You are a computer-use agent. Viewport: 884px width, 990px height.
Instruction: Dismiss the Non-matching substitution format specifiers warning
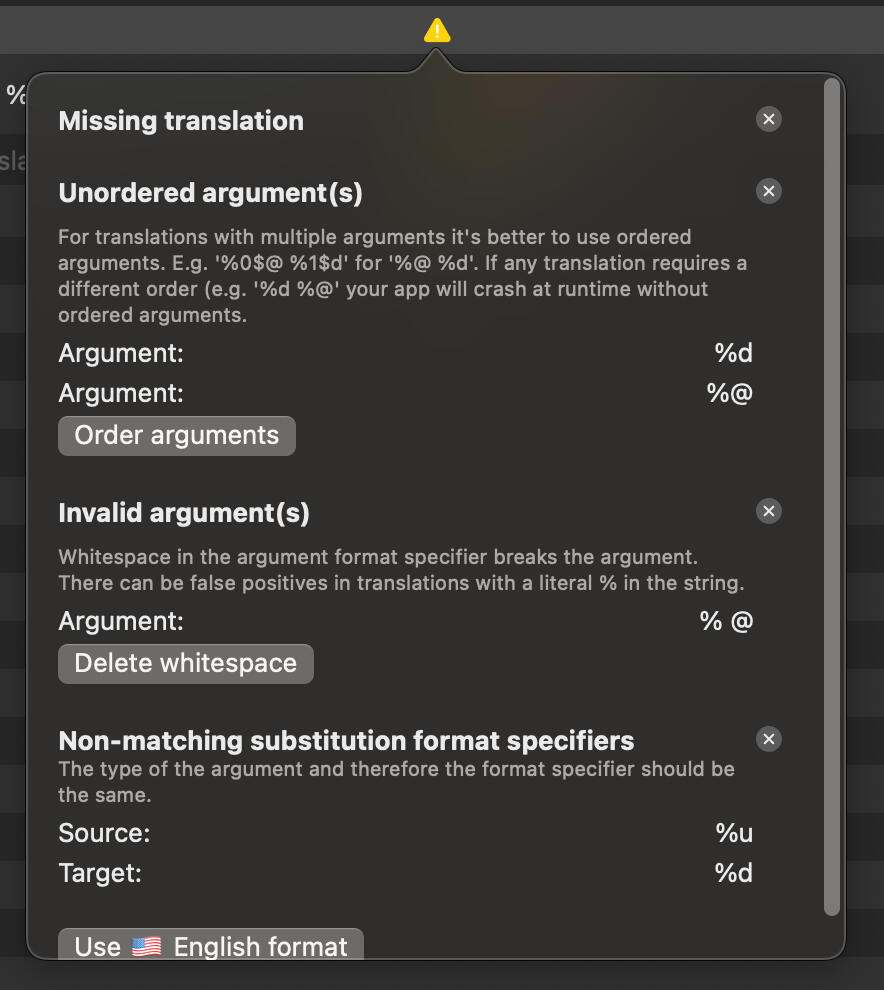[768, 739]
